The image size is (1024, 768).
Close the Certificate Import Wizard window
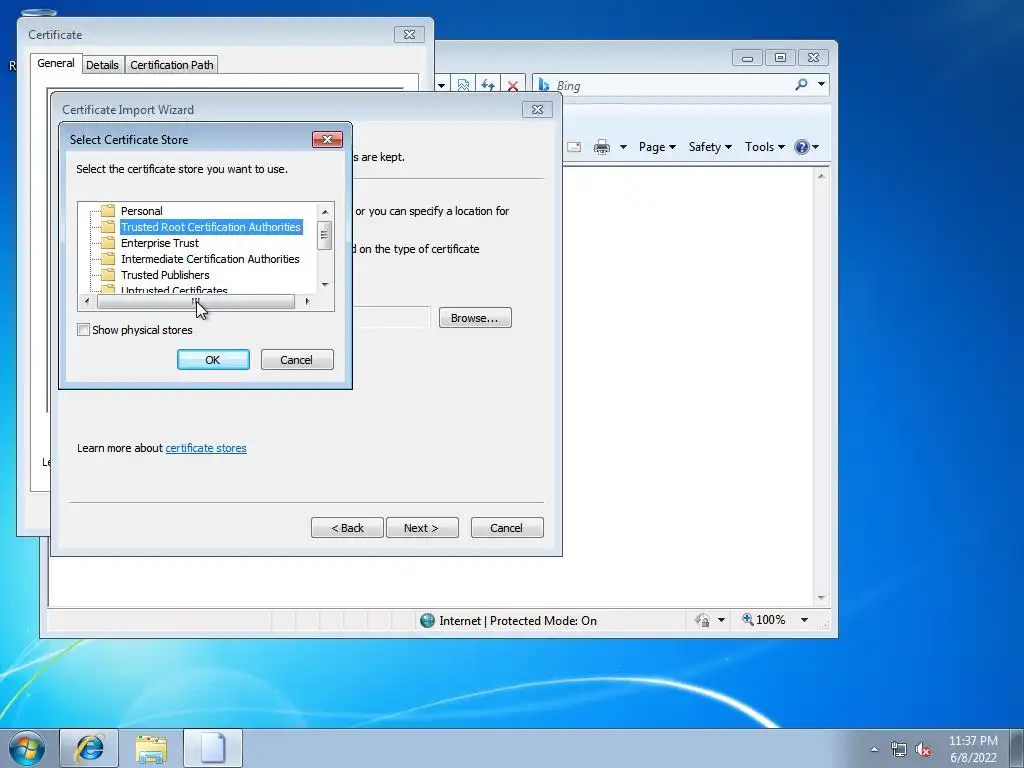tap(537, 110)
